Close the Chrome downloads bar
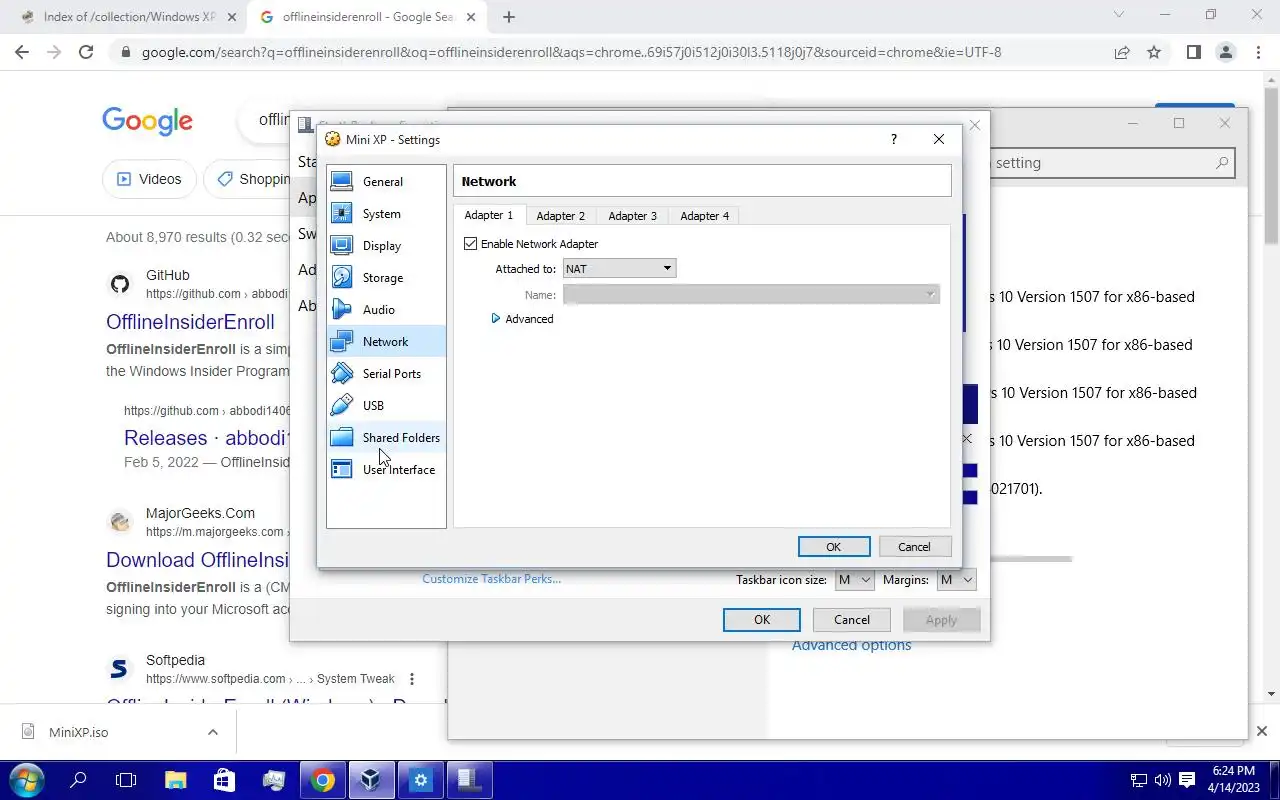This screenshot has width=1280, height=800. 1262,731
